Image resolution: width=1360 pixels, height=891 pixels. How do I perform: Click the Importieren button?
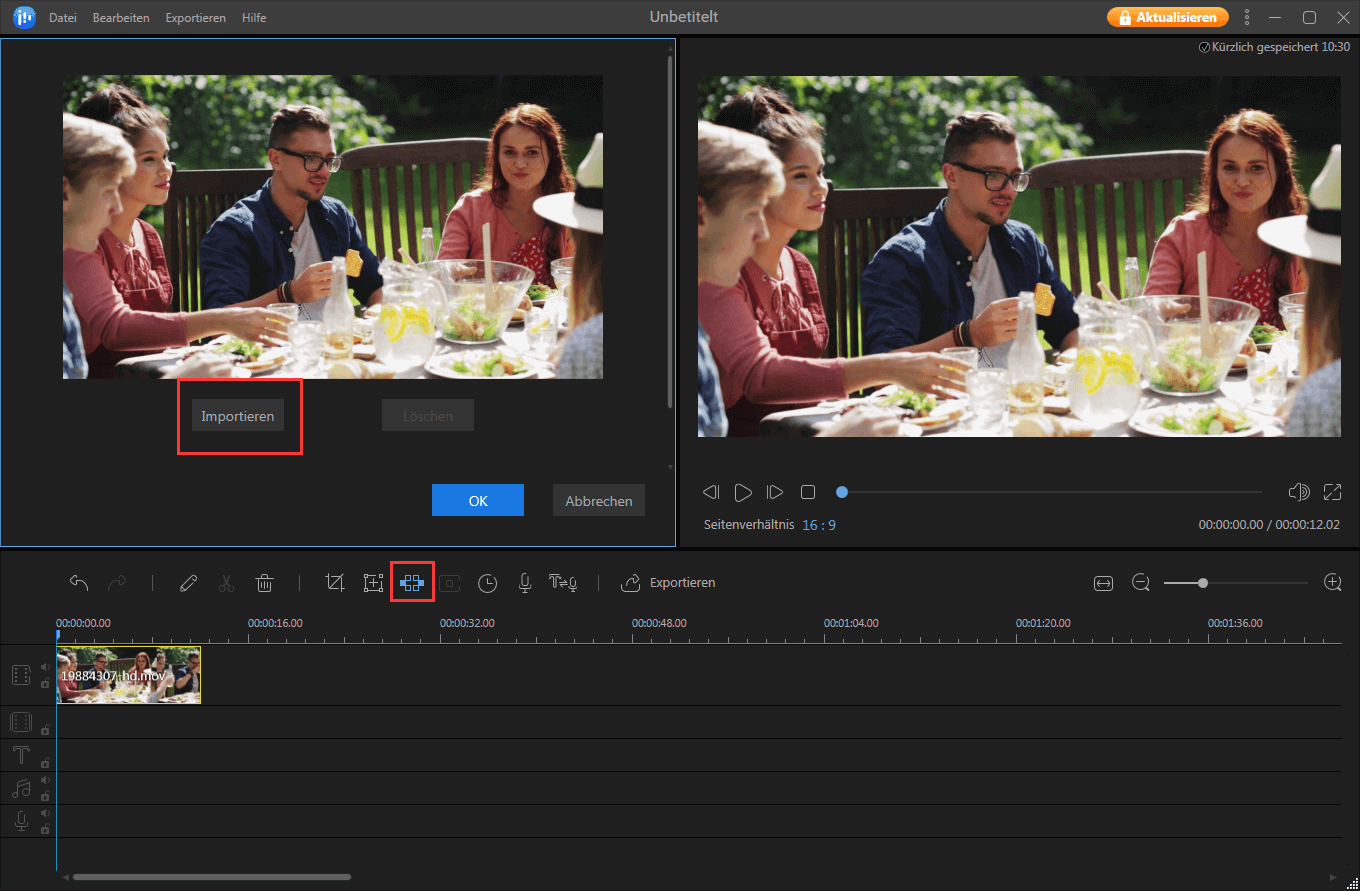(238, 416)
